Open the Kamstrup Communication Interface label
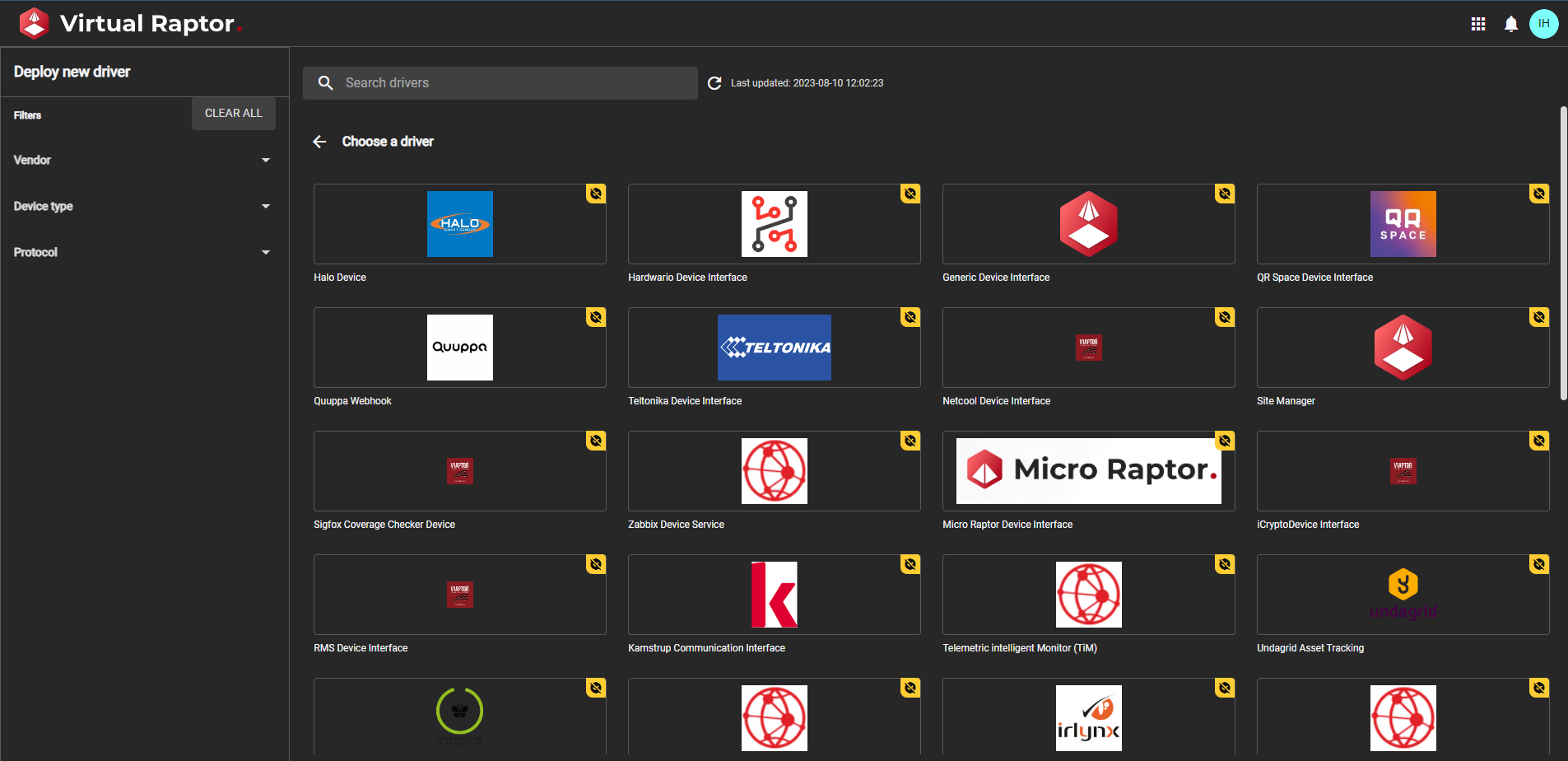This screenshot has width=1568, height=761. 706,648
